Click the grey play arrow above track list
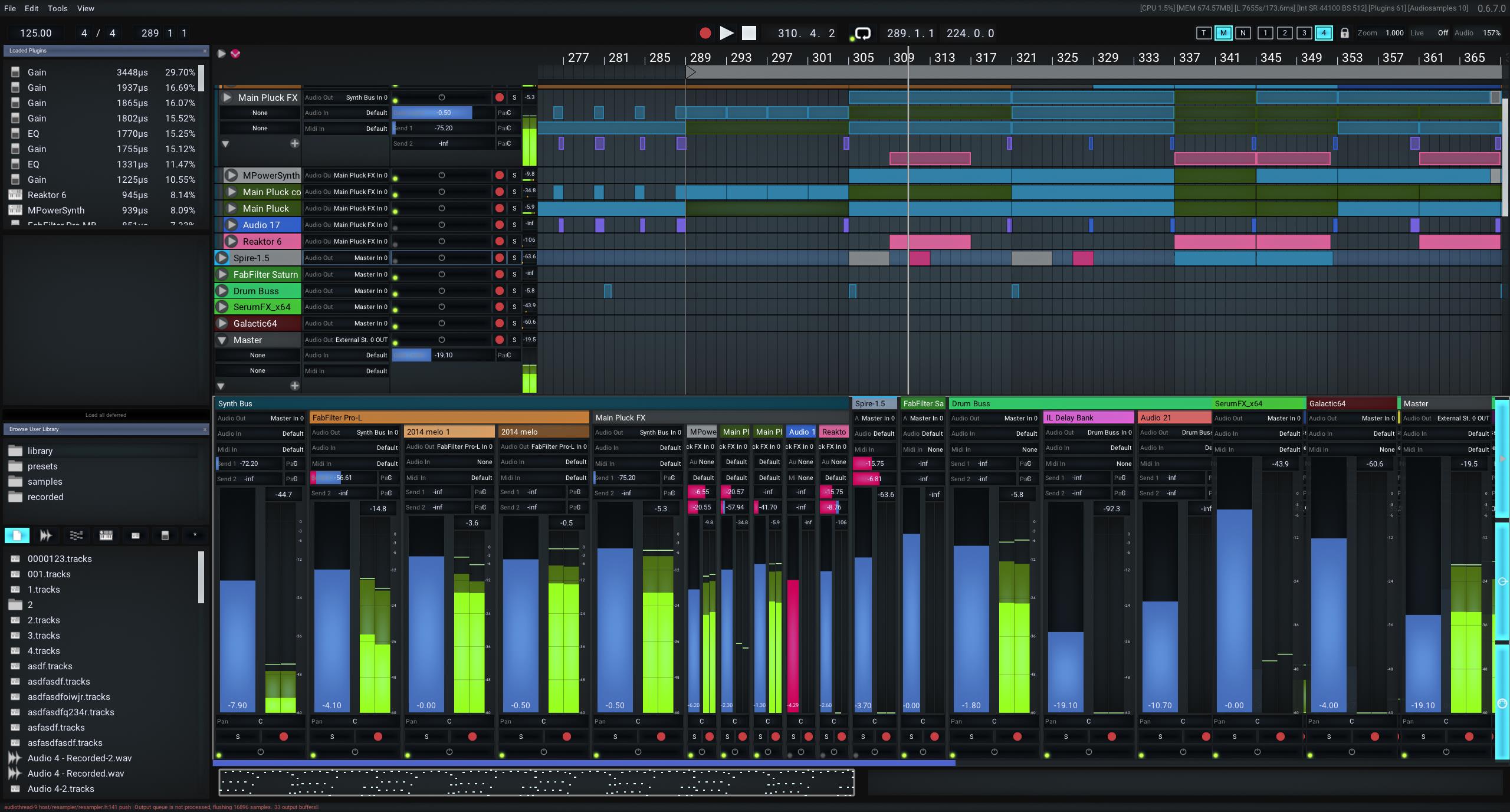The image size is (1510, 812). point(221,54)
